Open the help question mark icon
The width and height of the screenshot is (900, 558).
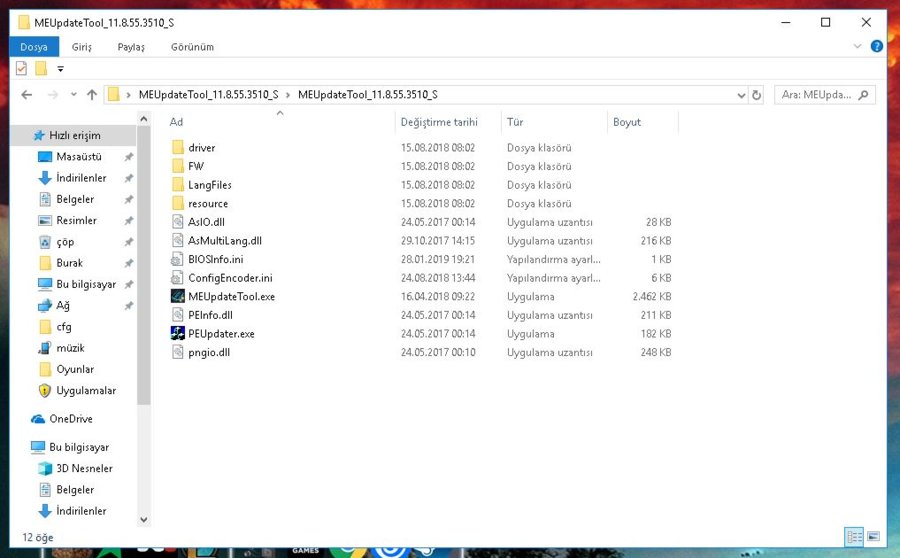[876, 46]
